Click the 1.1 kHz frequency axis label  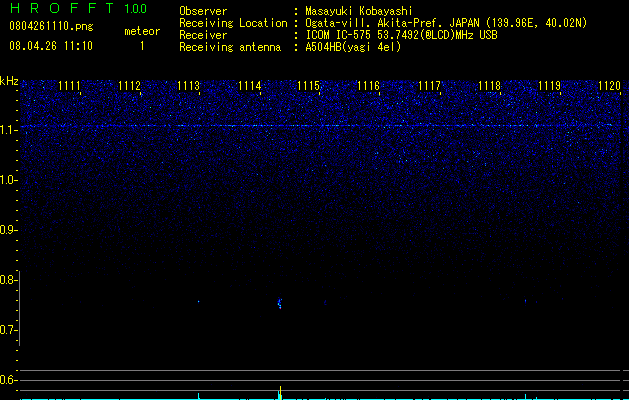pos(8,130)
